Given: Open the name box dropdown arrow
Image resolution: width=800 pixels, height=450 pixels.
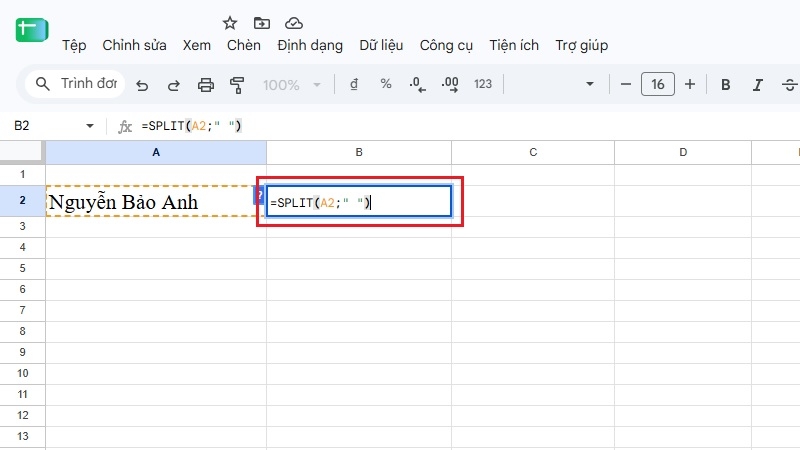Looking at the screenshot, I should pyautogui.click(x=90, y=126).
